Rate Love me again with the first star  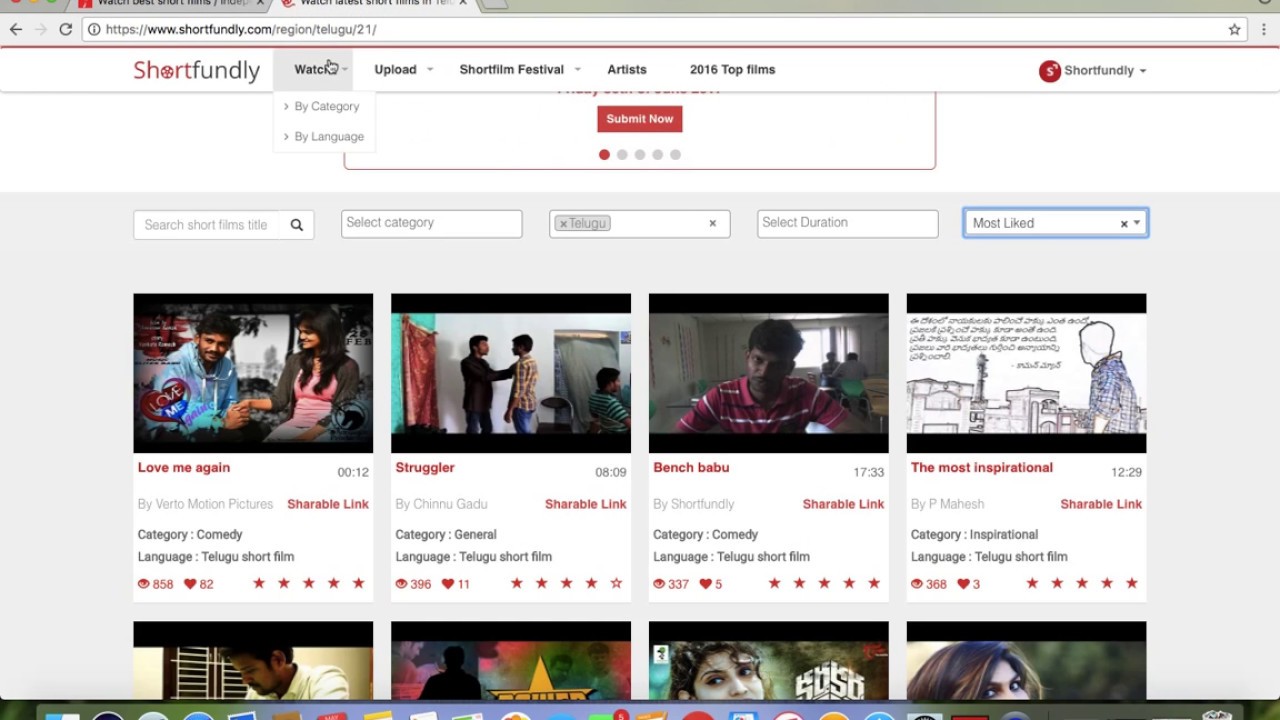click(259, 583)
